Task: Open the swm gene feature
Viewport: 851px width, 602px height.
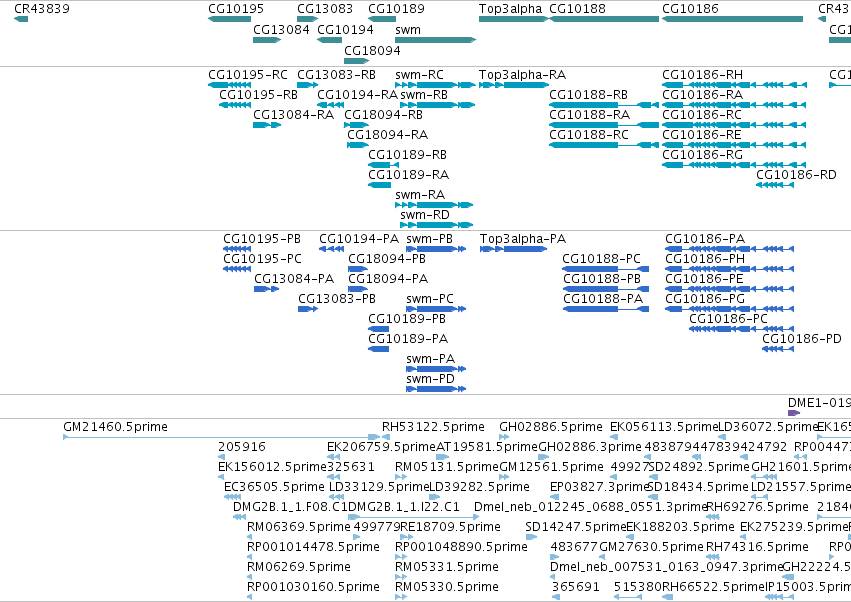Action: [x=435, y=40]
